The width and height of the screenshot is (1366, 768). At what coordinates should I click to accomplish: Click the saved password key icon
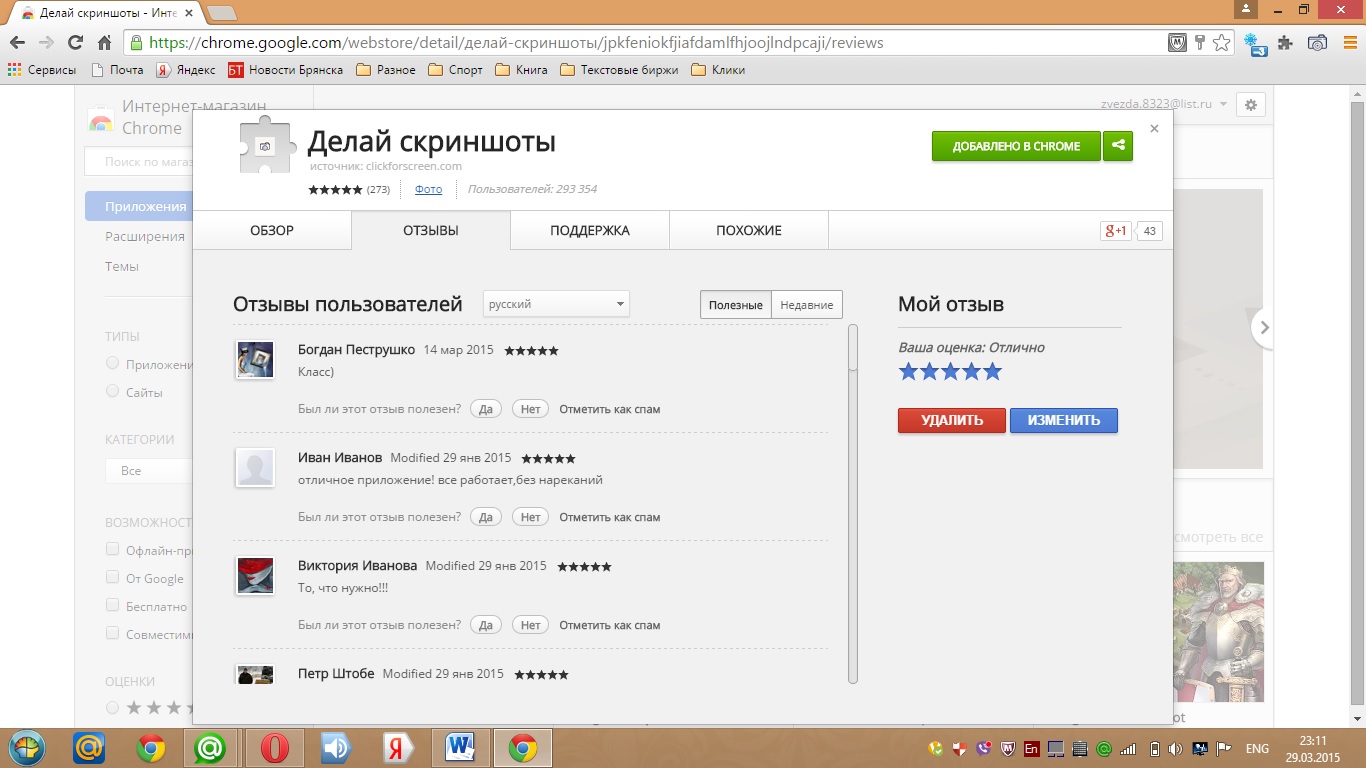(x=1200, y=43)
